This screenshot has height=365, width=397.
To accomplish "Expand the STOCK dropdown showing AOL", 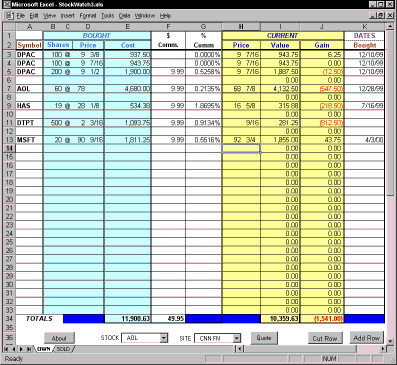I will 163,338.
